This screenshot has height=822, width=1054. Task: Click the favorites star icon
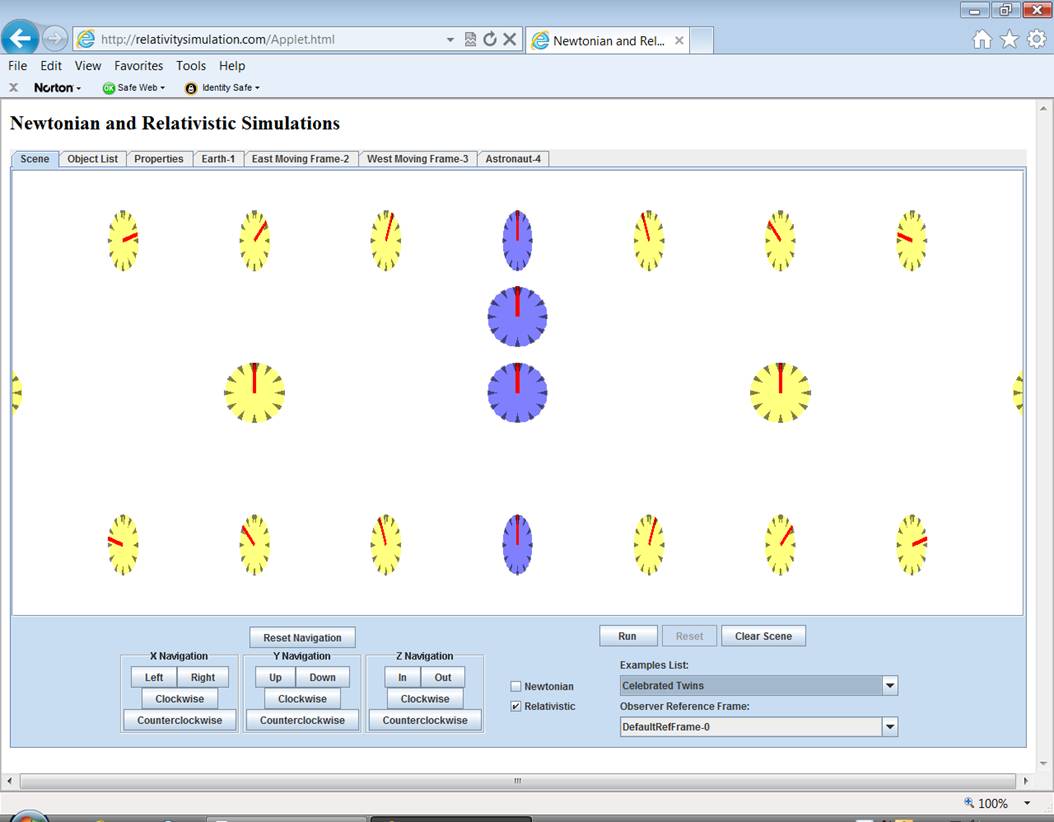click(x=1009, y=39)
